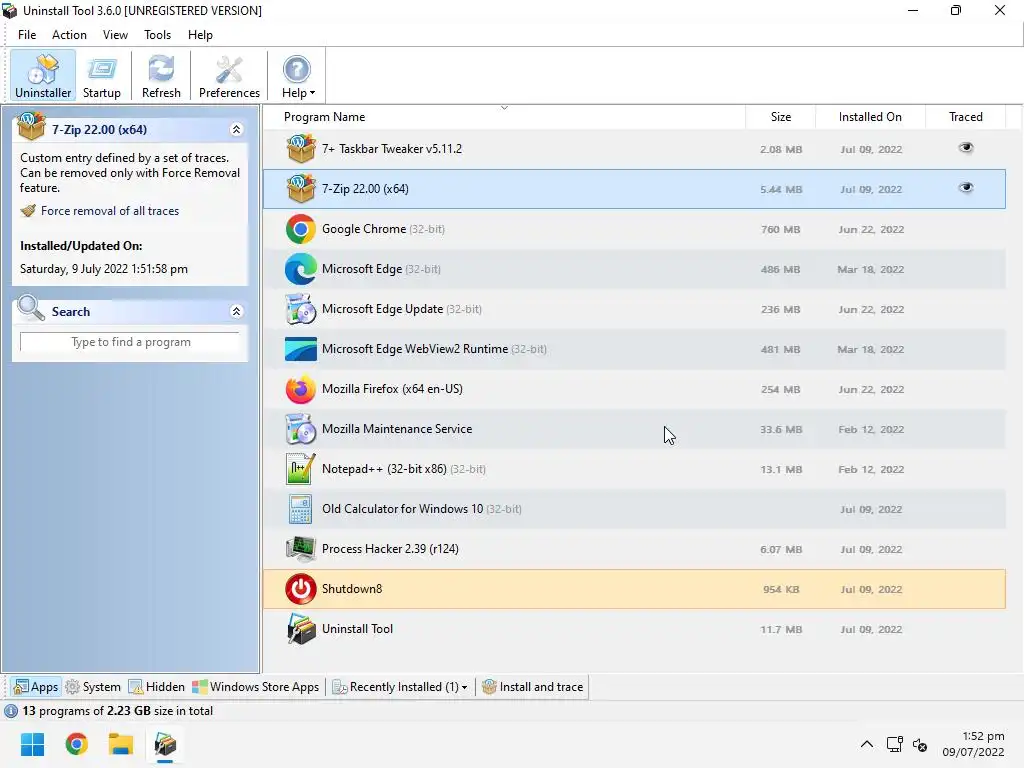Select Mozilla Firefox (x64 en-US) name
Viewport: 1024px width, 768px height.
click(x=392, y=389)
